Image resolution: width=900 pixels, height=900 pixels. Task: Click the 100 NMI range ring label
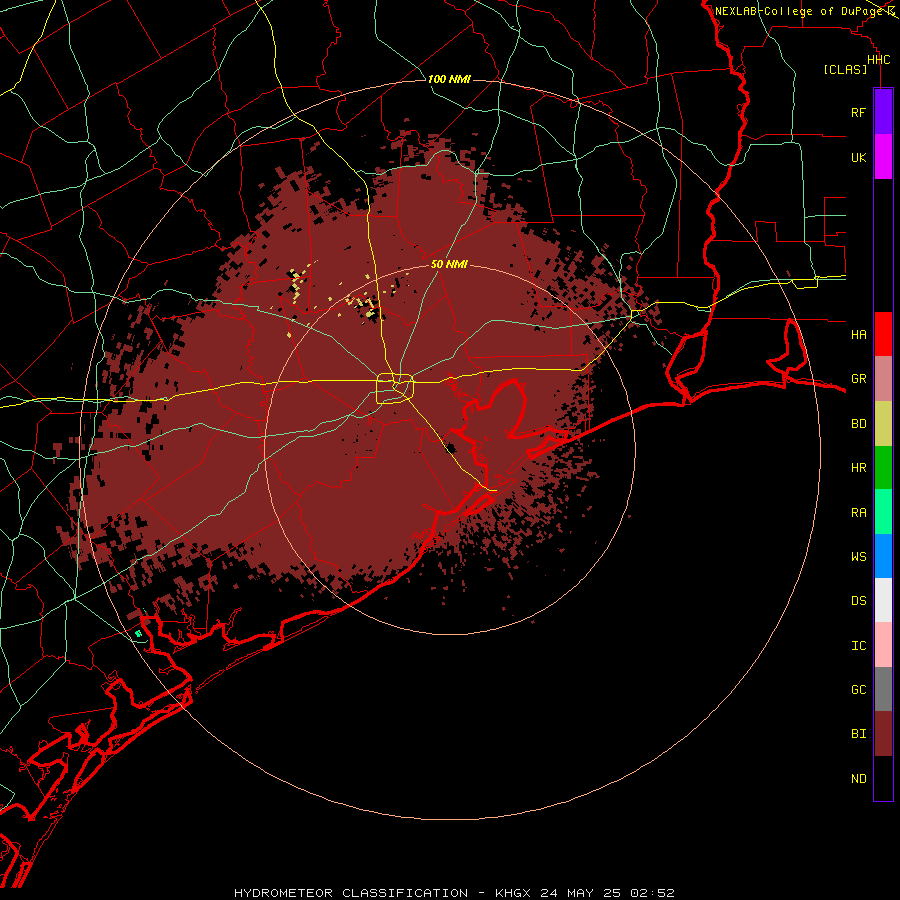pos(449,79)
